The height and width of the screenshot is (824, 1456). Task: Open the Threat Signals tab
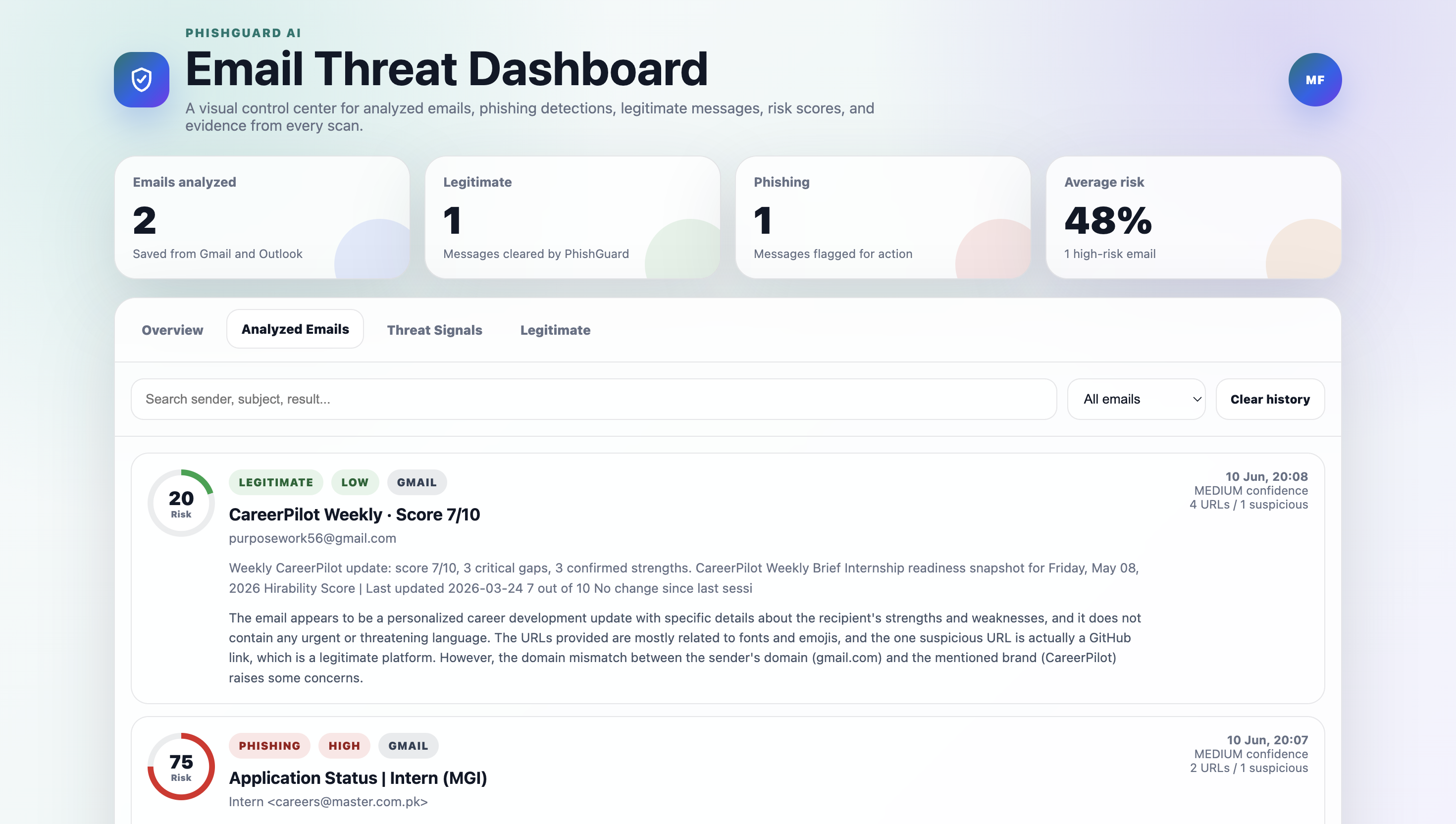434,330
